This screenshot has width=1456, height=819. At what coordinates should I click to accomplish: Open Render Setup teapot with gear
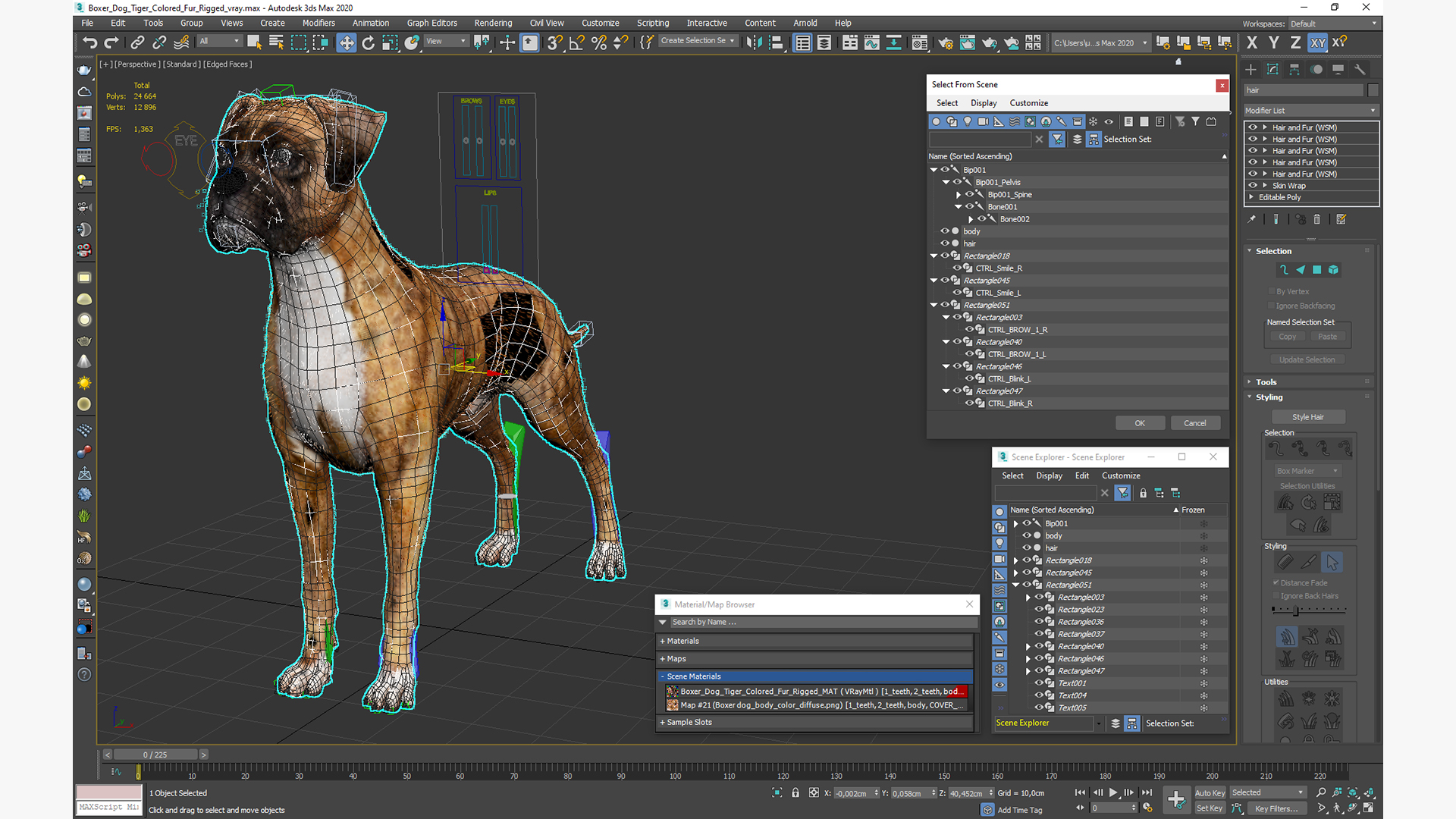(946, 42)
